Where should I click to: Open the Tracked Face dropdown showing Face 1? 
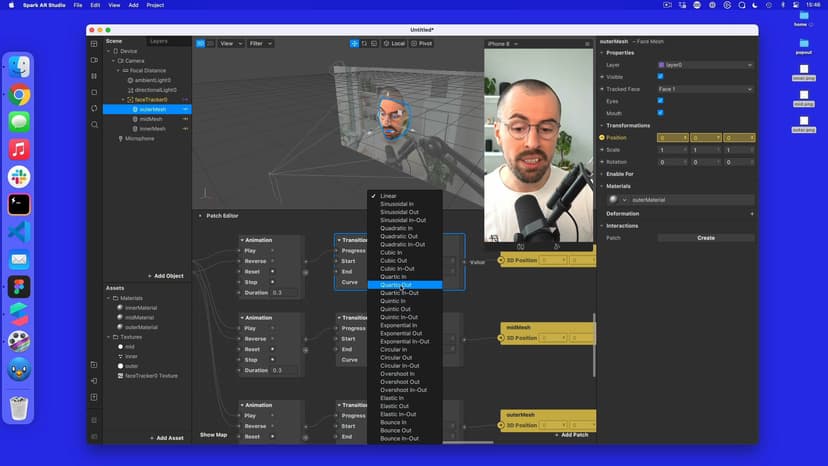705,89
